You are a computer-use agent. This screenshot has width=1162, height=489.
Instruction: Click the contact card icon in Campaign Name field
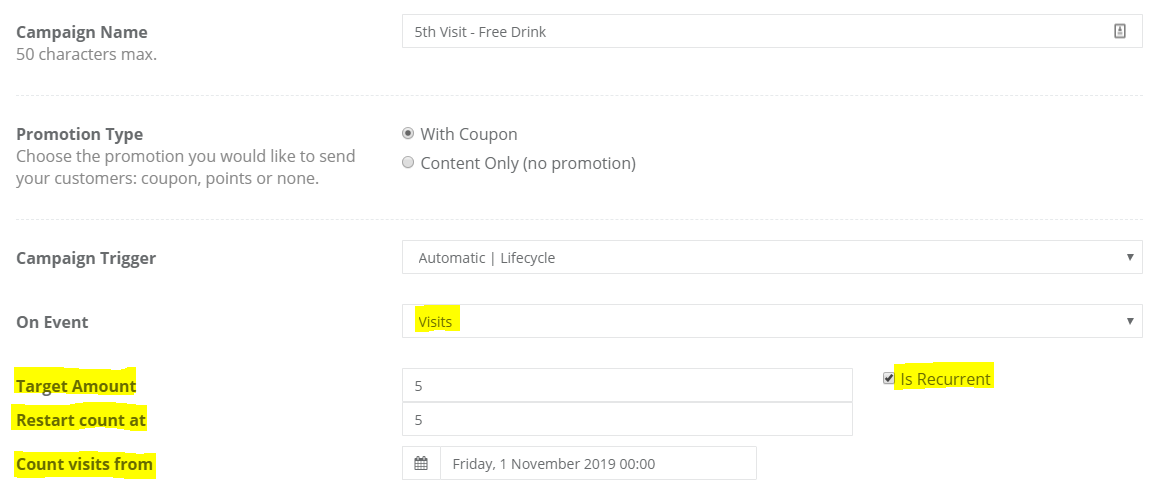[x=1120, y=31]
